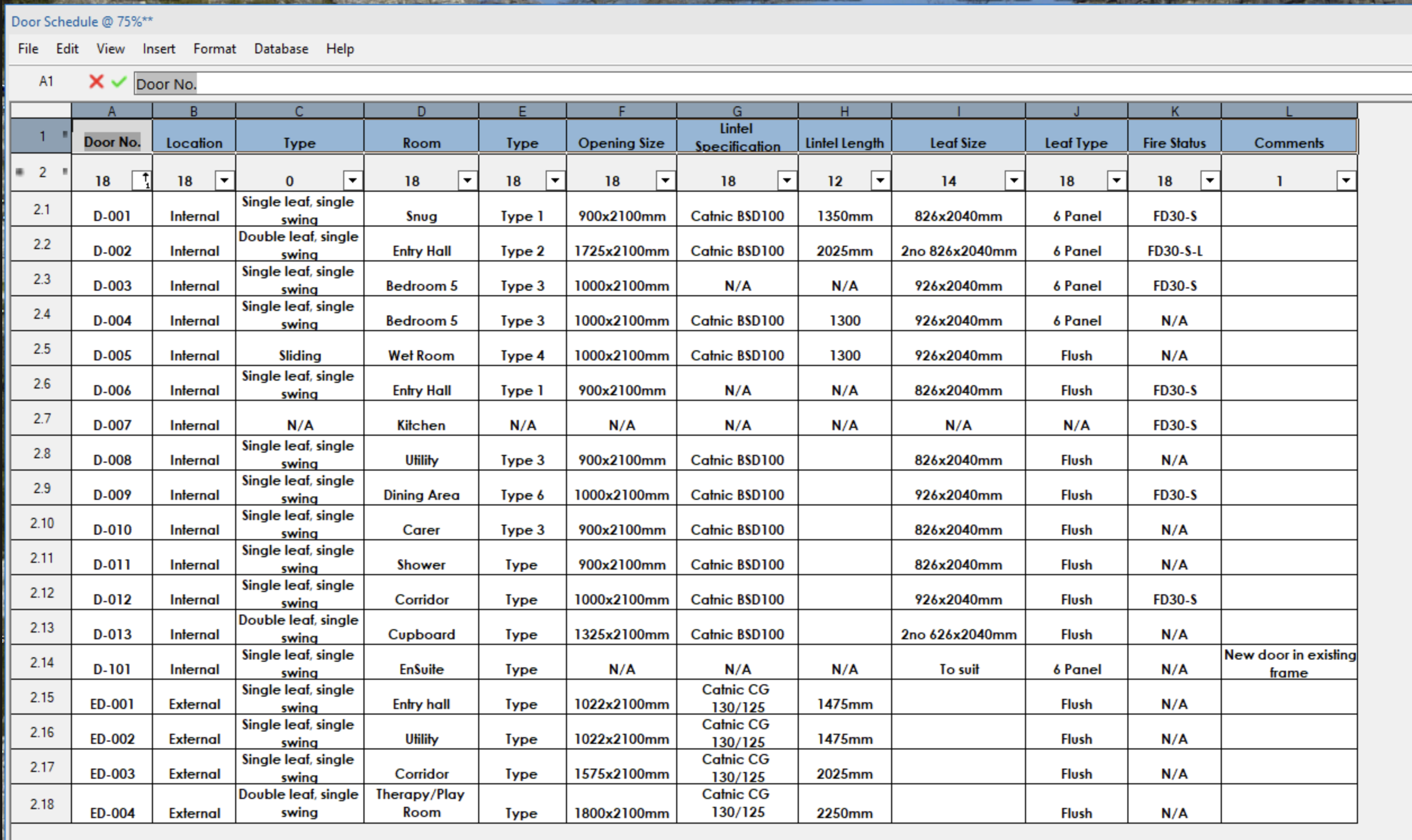This screenshot has height=840, width=1412.
Task: Open the Location column filter dropdown
Action: point(224,180)
